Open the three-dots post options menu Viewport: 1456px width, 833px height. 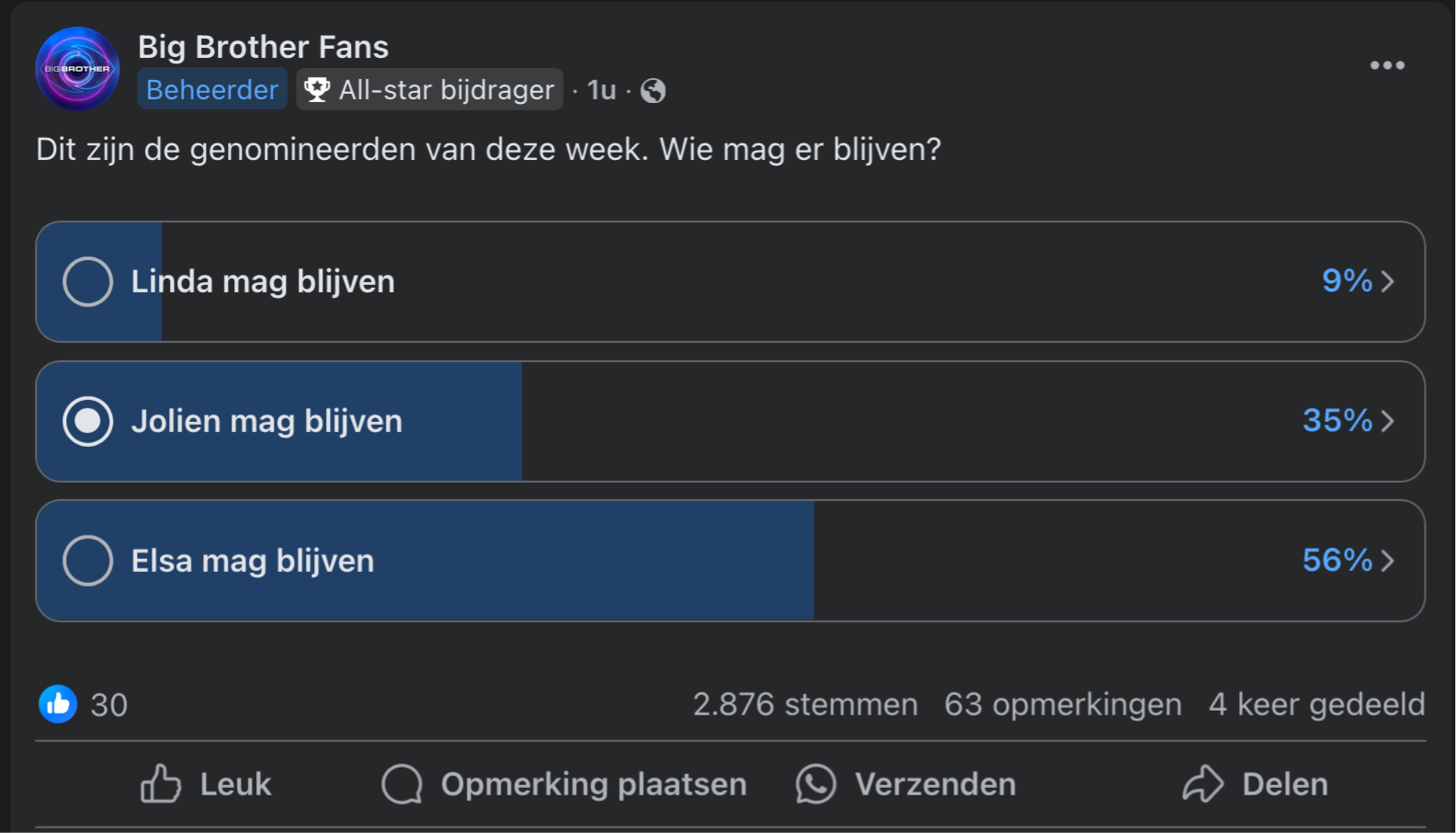[1387, 65]
